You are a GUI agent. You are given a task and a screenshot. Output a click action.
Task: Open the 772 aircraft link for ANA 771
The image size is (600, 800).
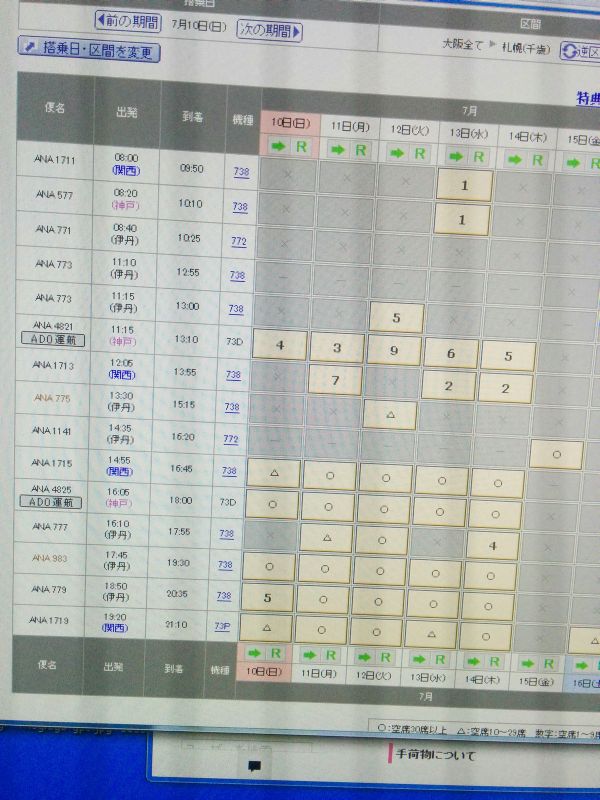point(239,241)
